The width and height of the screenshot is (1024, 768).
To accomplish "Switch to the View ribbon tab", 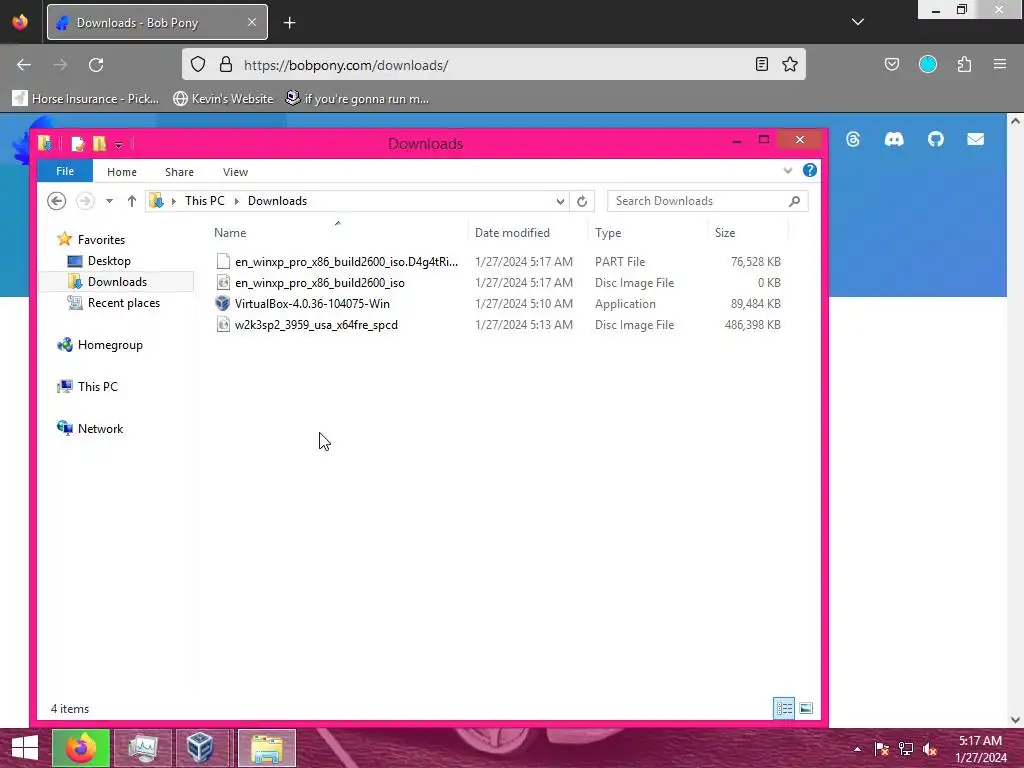I will [235, 172].
